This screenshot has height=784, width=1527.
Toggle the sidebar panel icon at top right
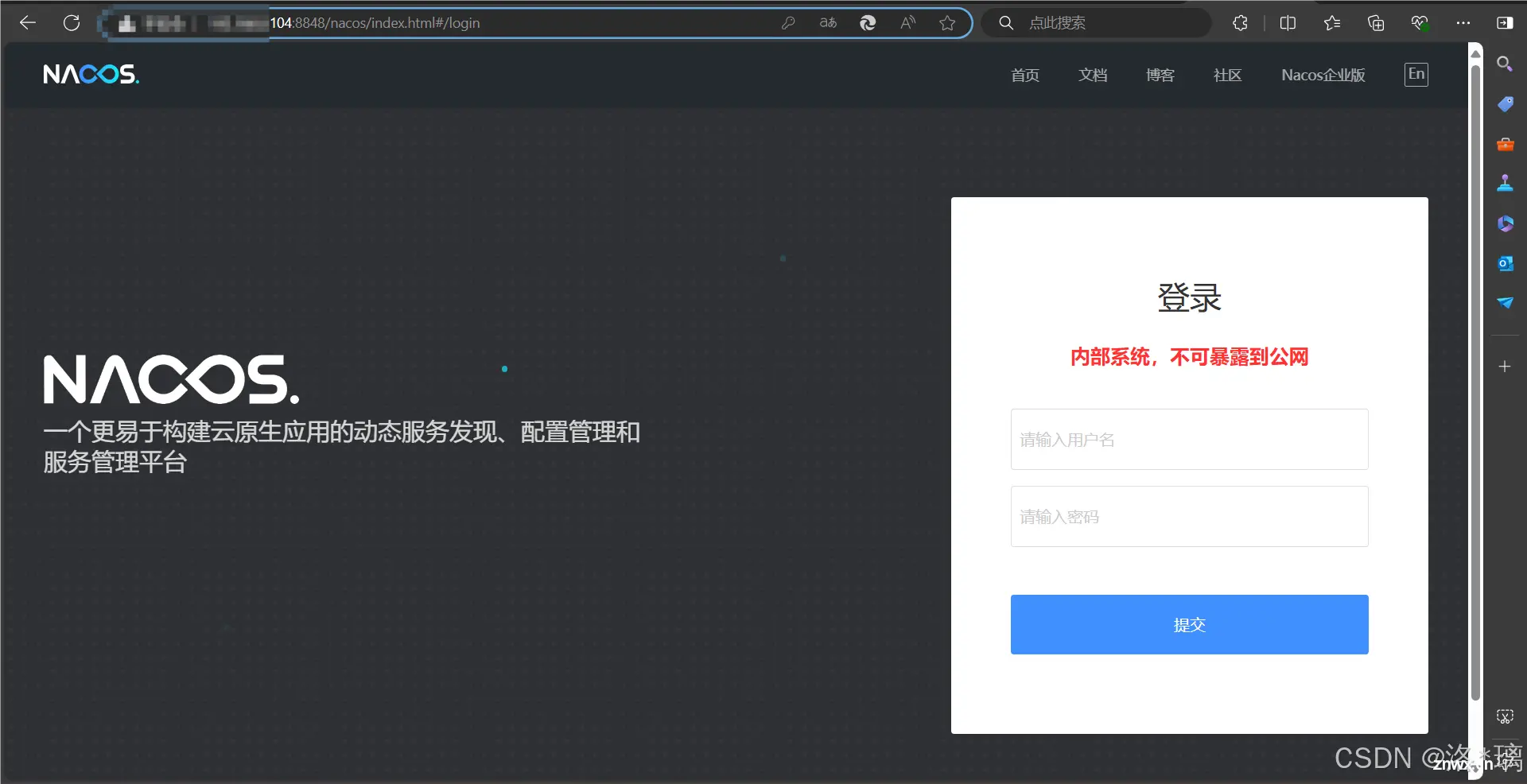[1505, 23]
